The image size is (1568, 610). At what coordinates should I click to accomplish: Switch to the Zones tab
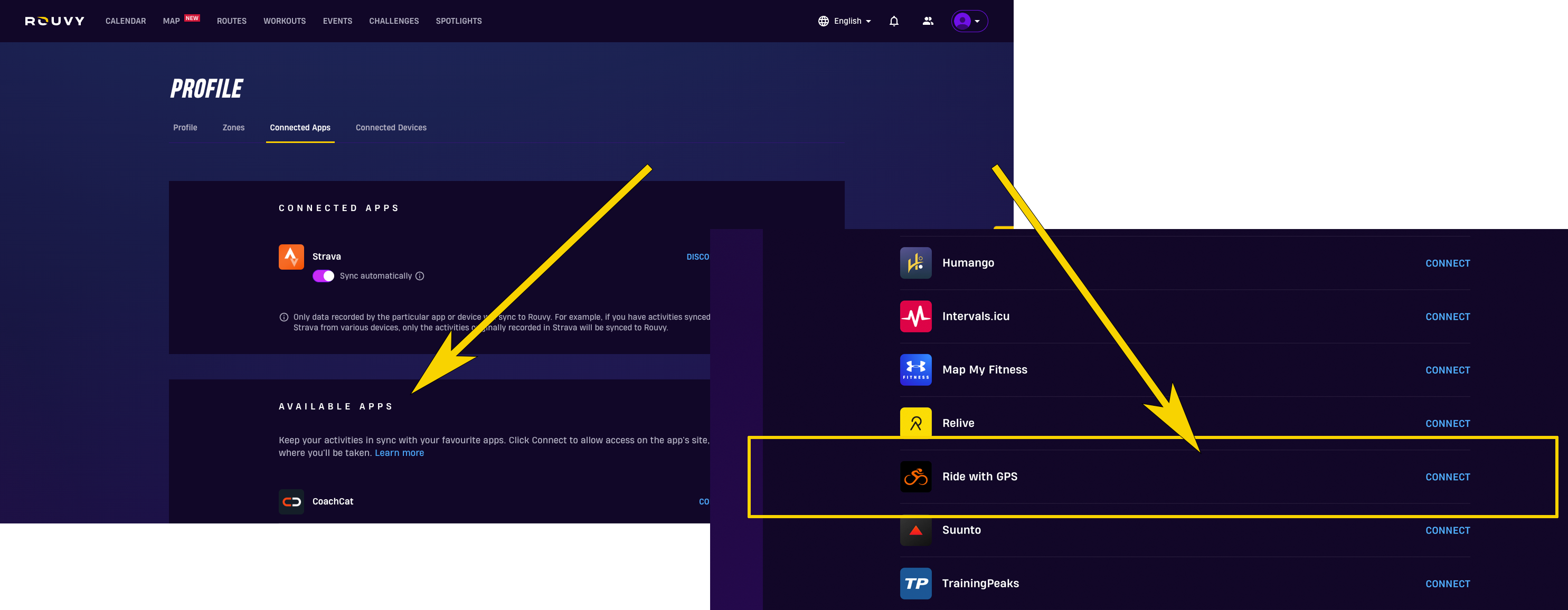tap(233, 128)
